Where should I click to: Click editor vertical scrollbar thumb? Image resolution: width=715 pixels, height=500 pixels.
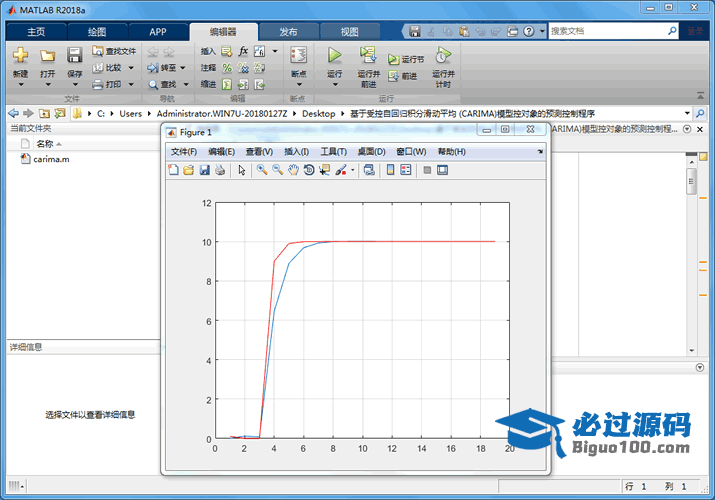click(x=691, y=181)
